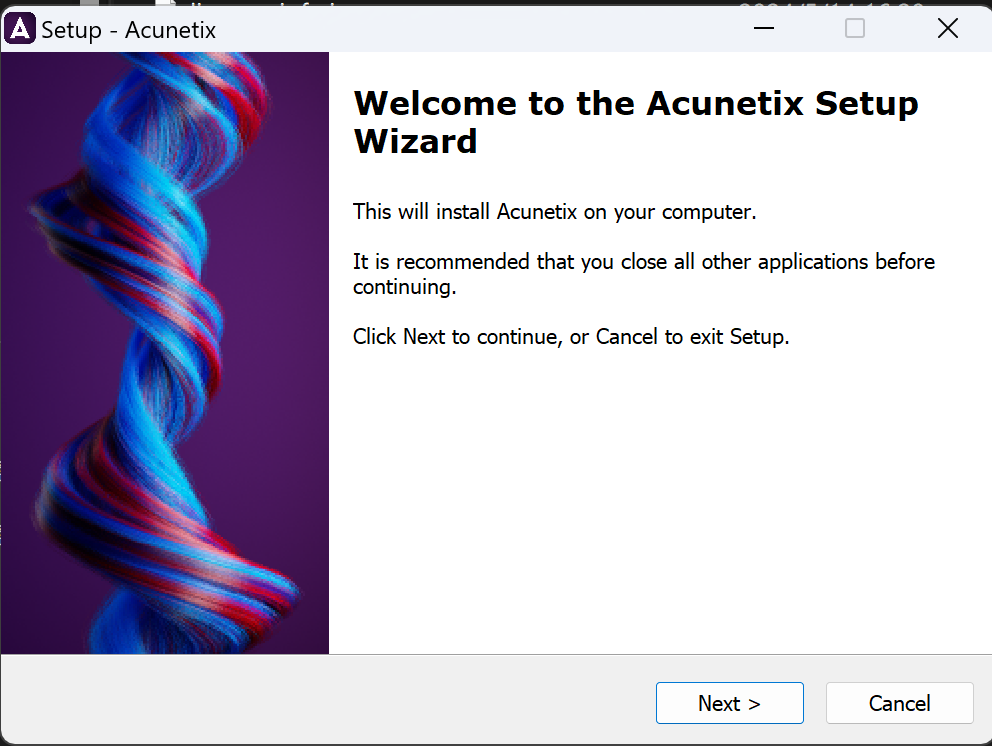This screenshot has width=992, height=746.
Task: Activate the highlighted Next > control
Action: pos(729,703)
